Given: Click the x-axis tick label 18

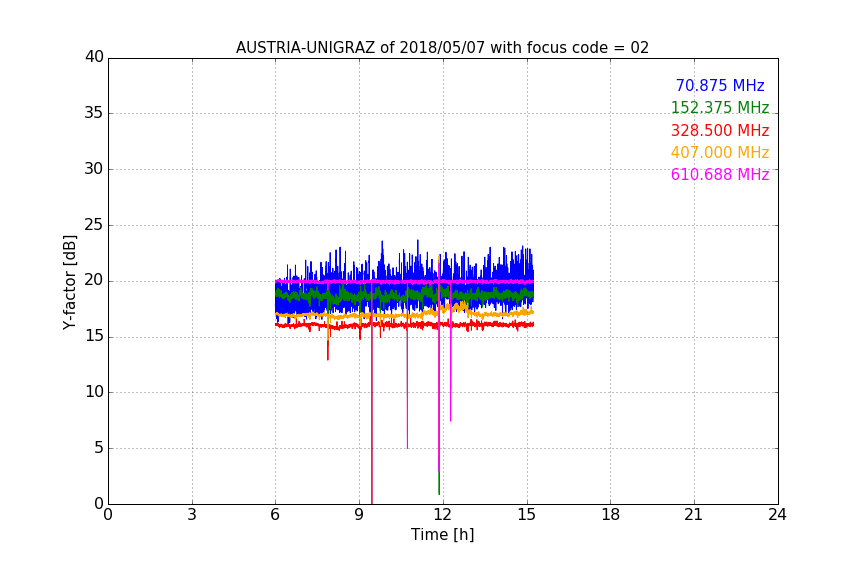Looking at the screenshot, I should pos(611,515).
